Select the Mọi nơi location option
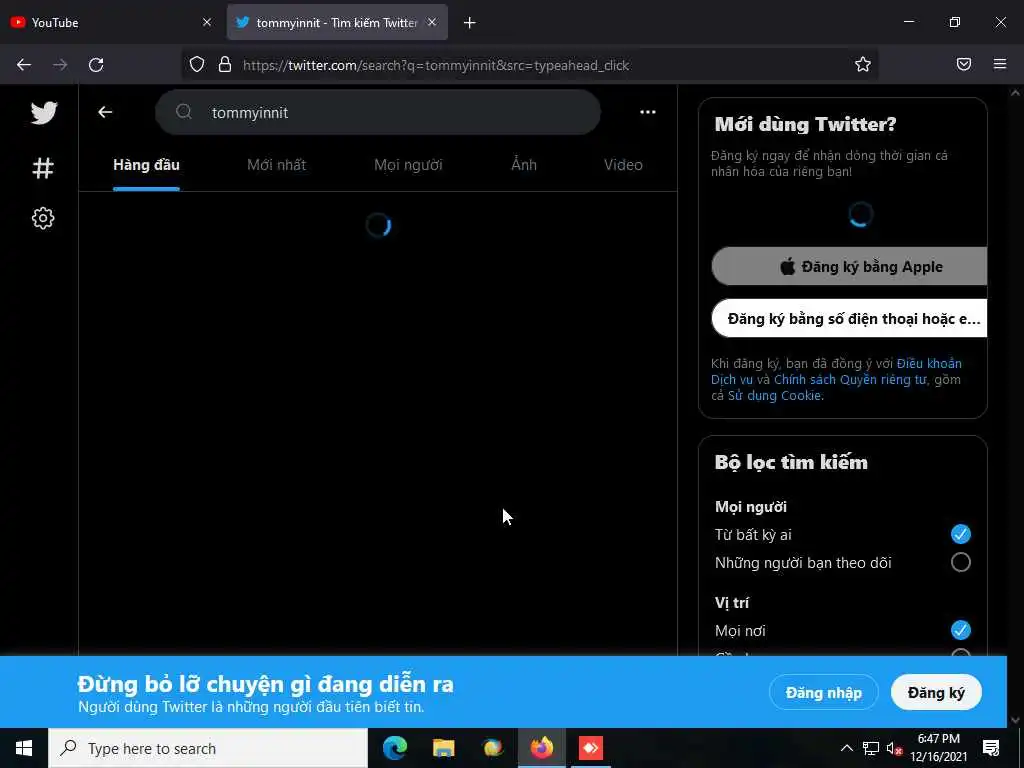The width and height of the screenshot is (1024, 768). (x=961, y=630)
